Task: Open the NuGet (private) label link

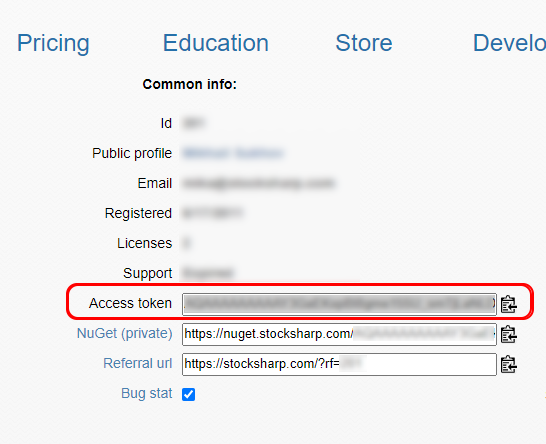Action: pos(125,334)
